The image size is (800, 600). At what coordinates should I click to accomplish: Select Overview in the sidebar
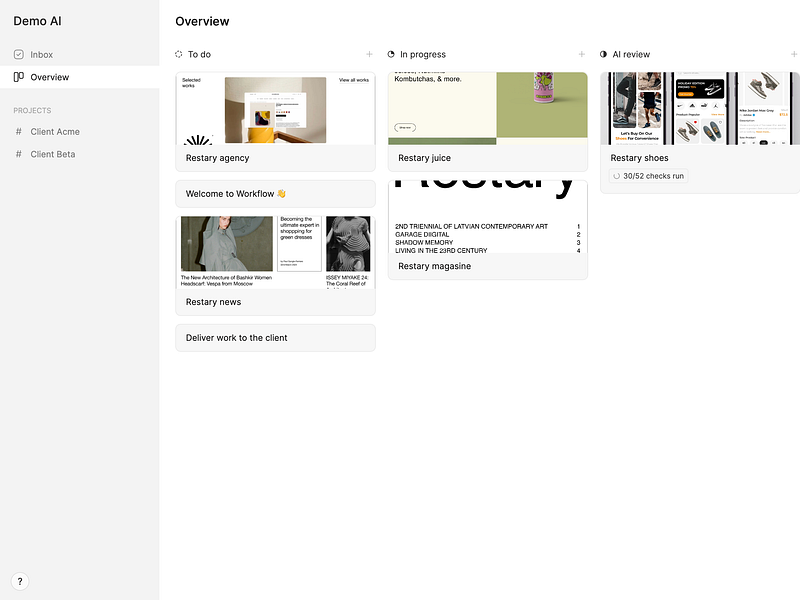point(80,77)
